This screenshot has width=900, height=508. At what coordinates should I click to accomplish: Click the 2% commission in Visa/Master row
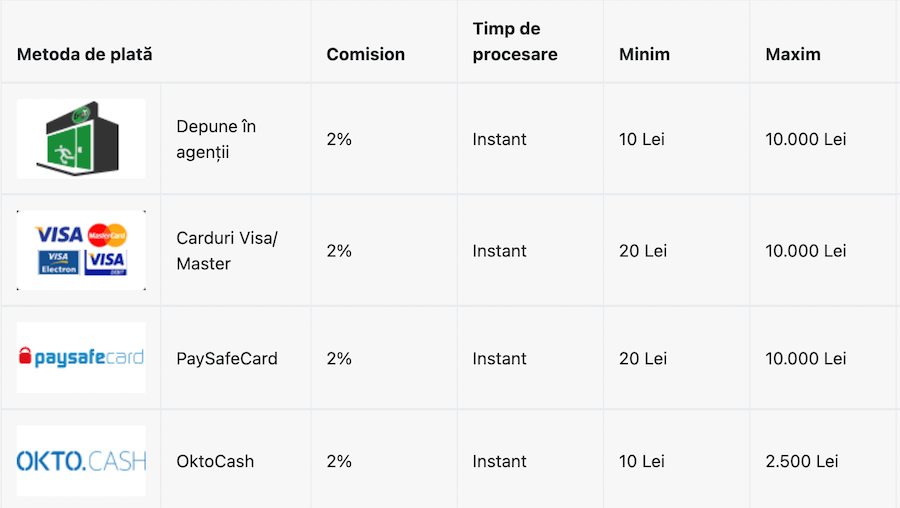[x=339, y=251]
